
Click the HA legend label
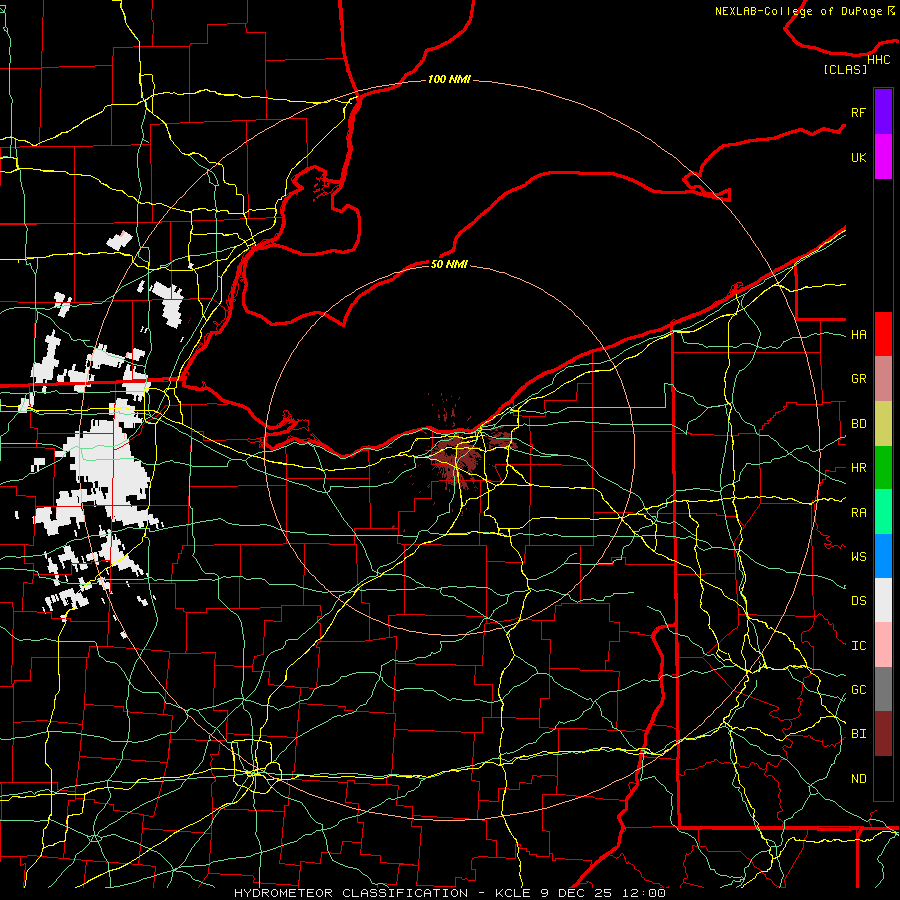coord(858,335)
